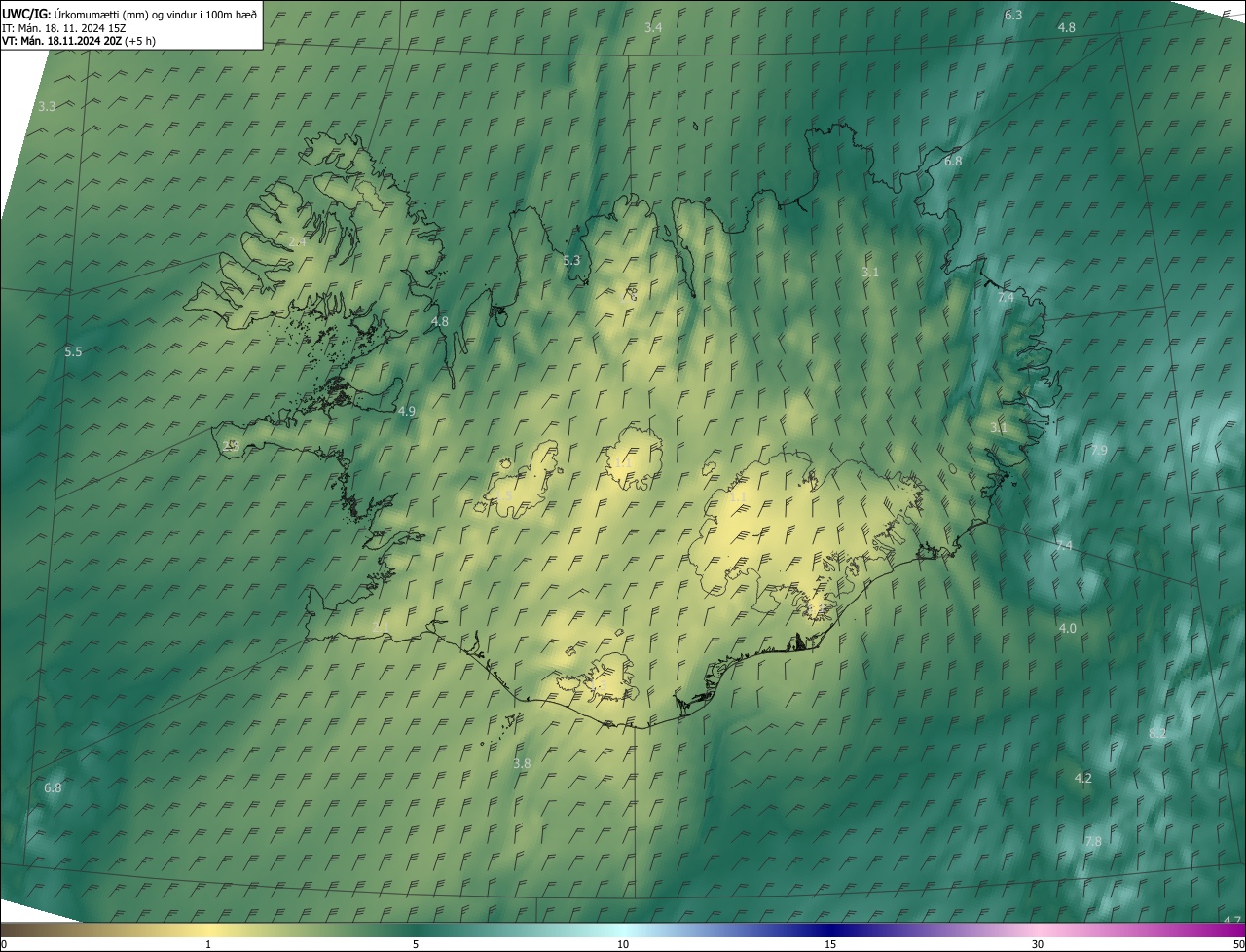Click the 7.8 value label on the map
The height and width of the screenshot is (952, 1246).
click(1093, 842)
